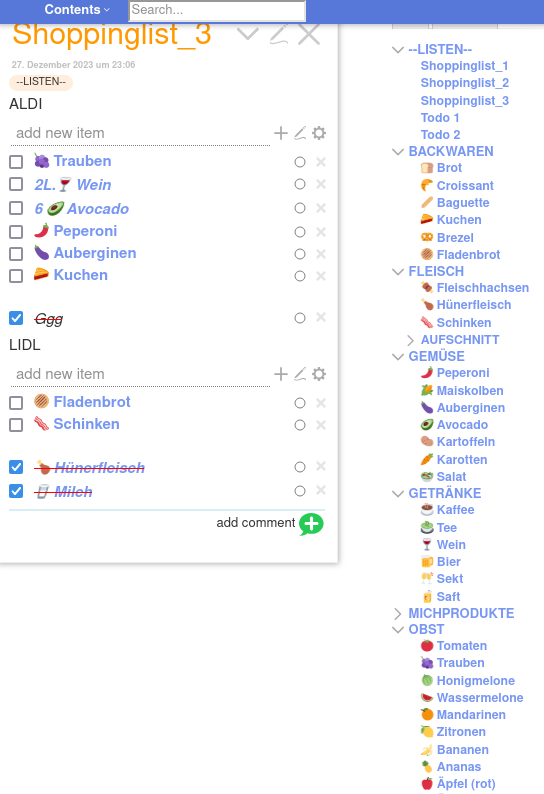Open the Contents menu
The height and width of the screenshot is (794, 544).
coord(77,10)
